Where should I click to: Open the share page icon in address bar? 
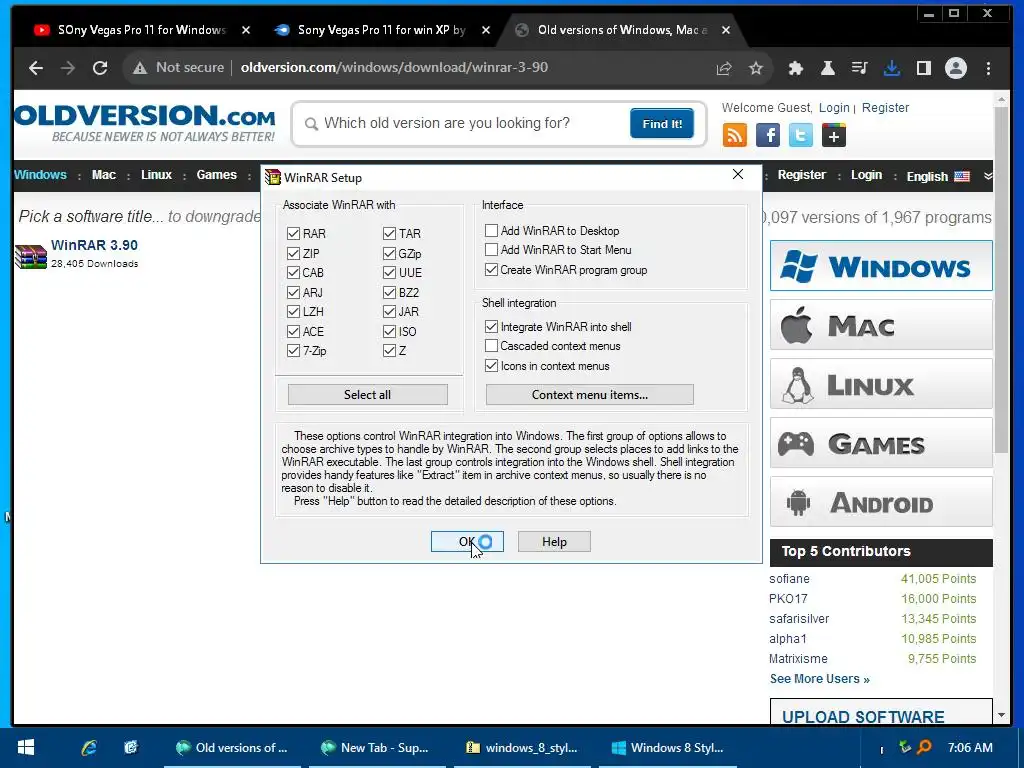click(724, 69)
